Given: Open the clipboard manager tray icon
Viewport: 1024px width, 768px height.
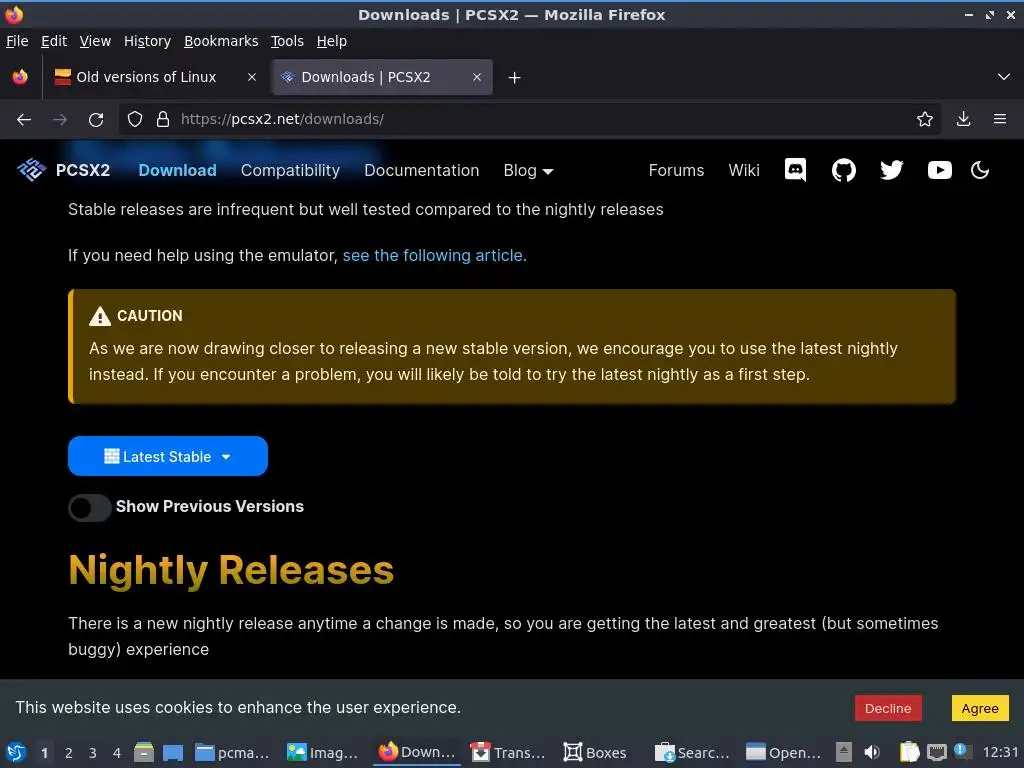Looking at the screenshot, I should (x=909, y=752).
